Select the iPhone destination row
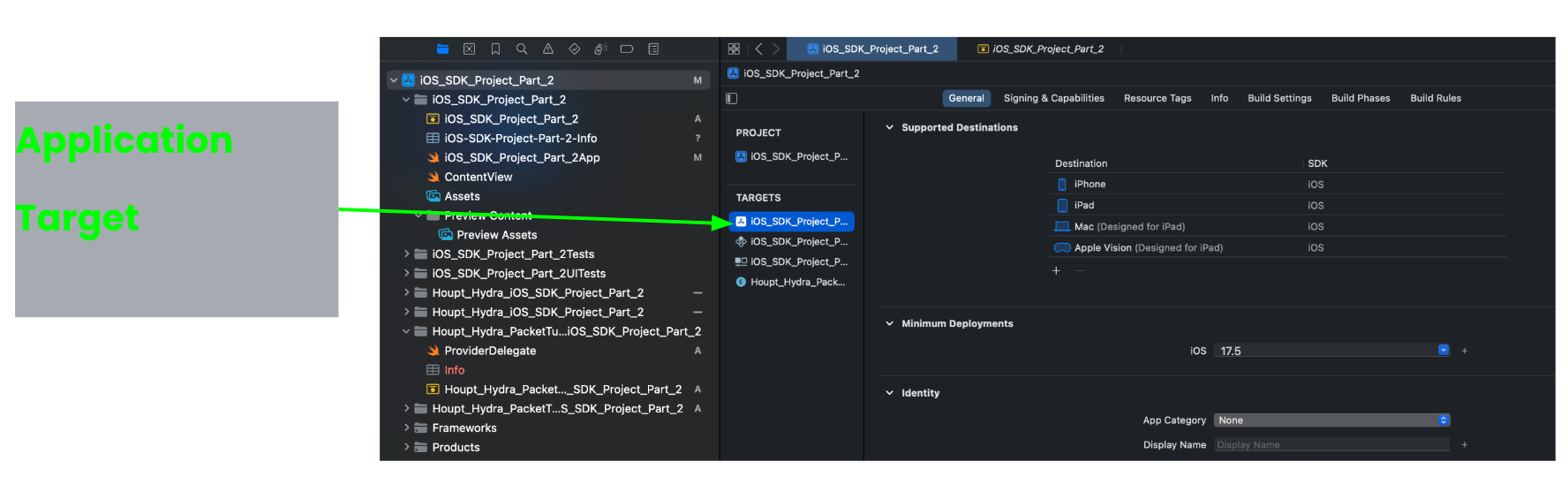Image resolution: width=1568 pixels, height=484 pixels. (x=1277, y=185)
